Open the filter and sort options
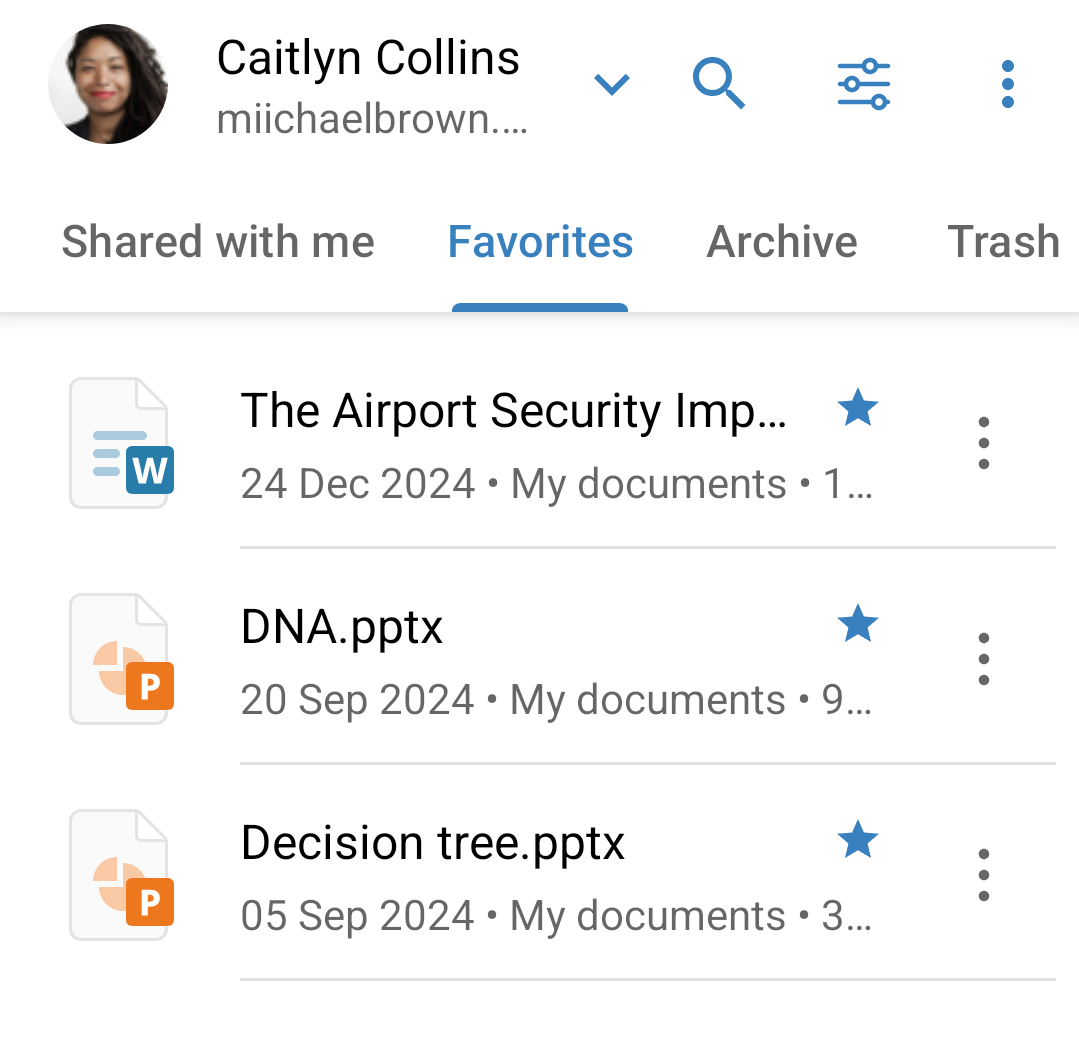The height and width of the screenshot is (1046, 1079). (x=862, y=84)
